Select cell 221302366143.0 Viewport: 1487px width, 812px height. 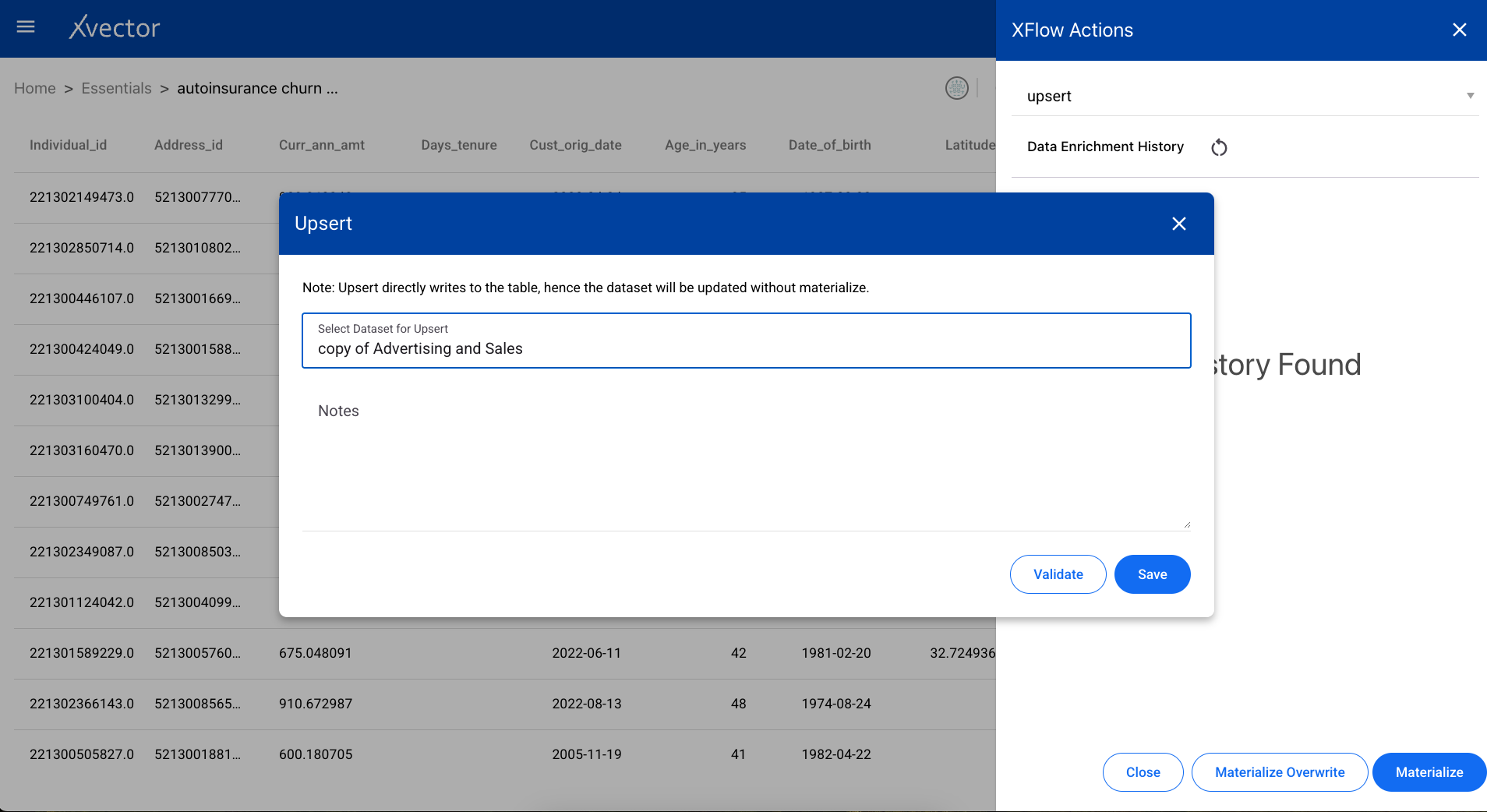pyautogui.click(x=82, y=704)
